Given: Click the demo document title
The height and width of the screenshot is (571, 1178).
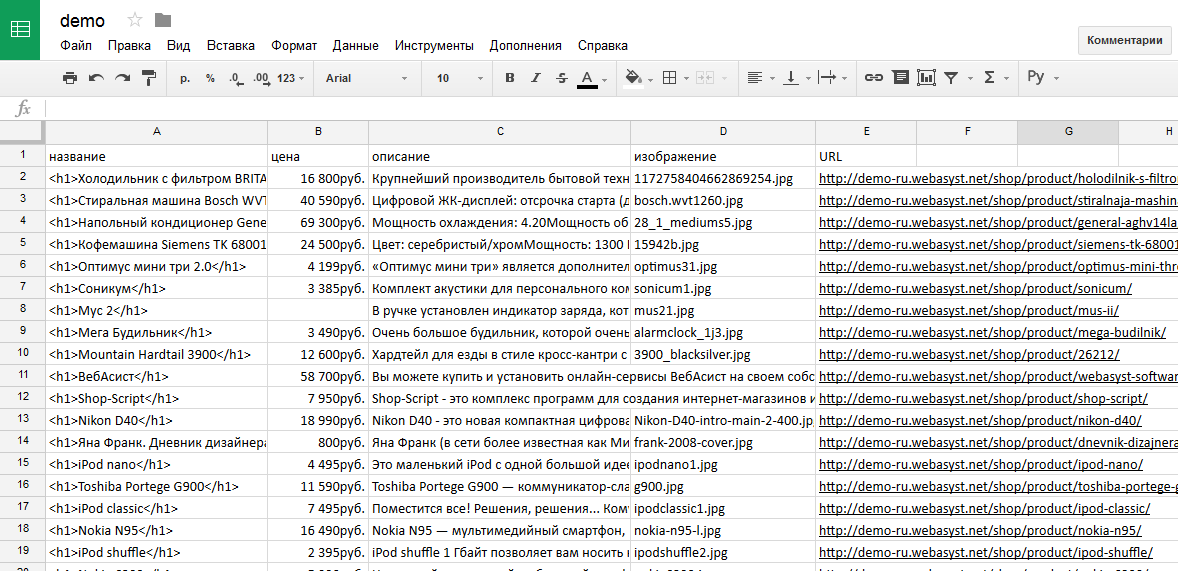Looking at the screenshot, I should [83, 21].
